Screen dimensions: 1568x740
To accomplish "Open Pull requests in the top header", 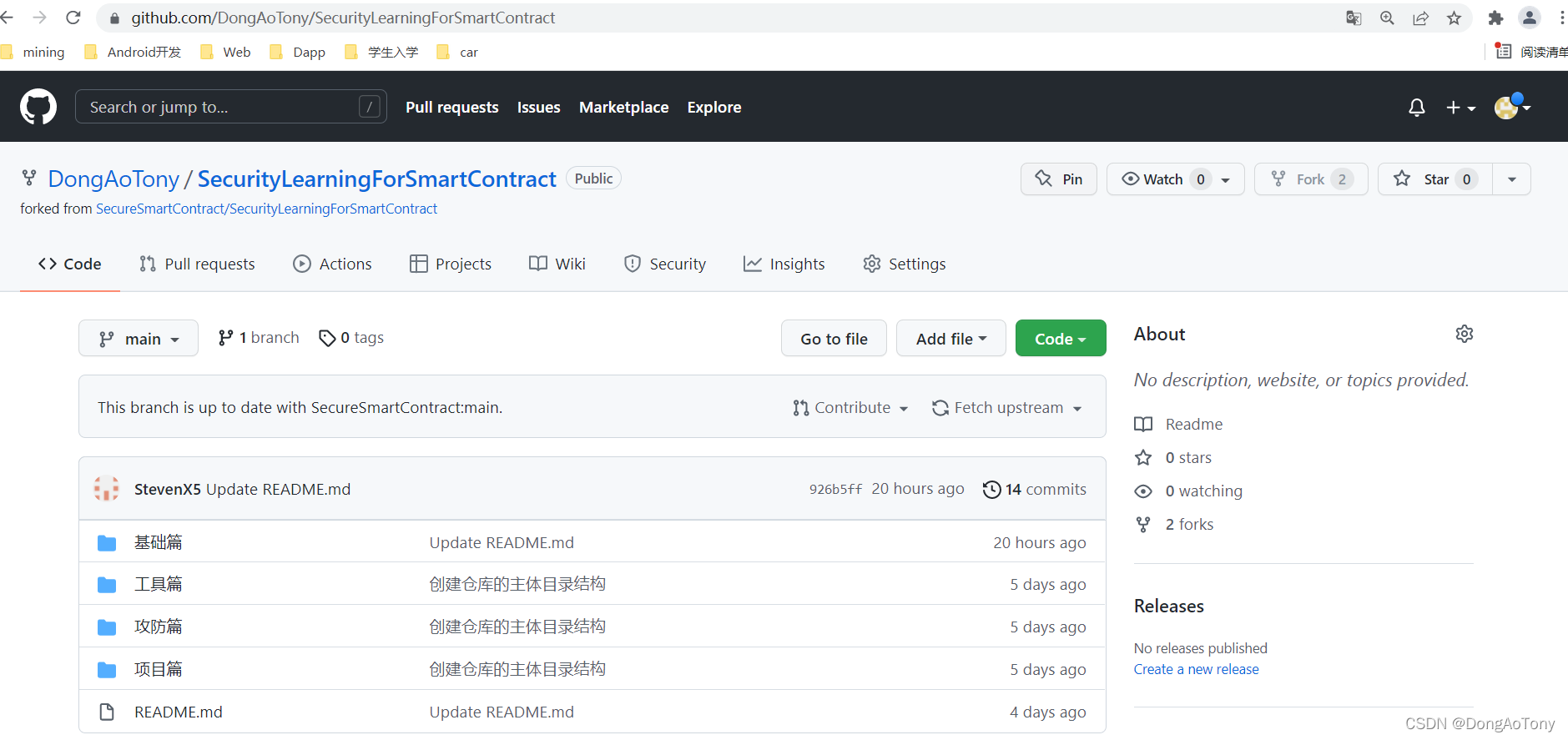I will [452, 108].
